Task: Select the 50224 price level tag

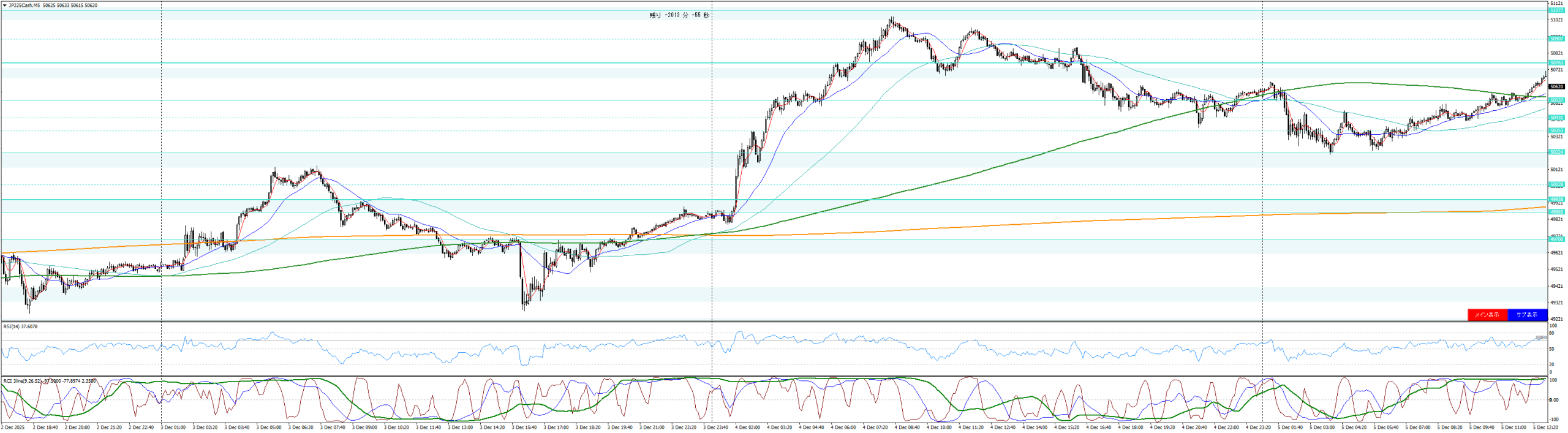Action: coord(1556,152)
